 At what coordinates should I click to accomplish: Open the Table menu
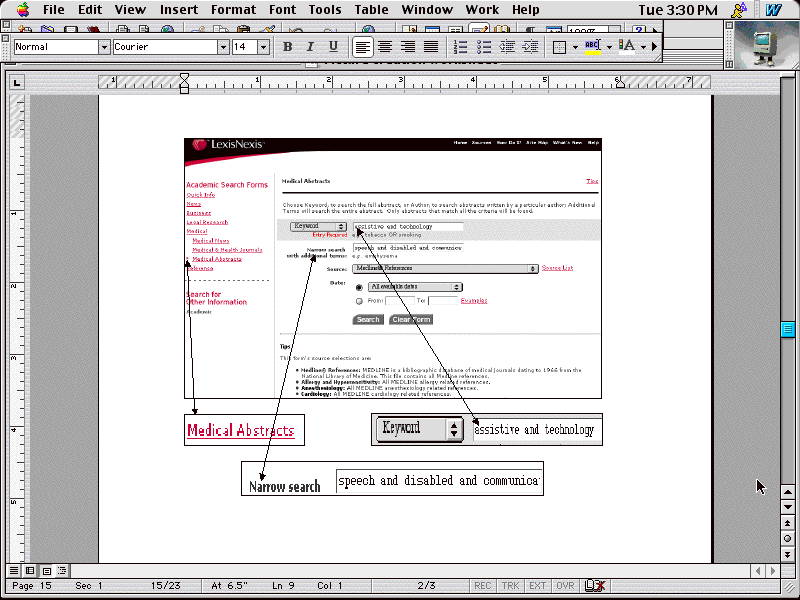(371, 9)
